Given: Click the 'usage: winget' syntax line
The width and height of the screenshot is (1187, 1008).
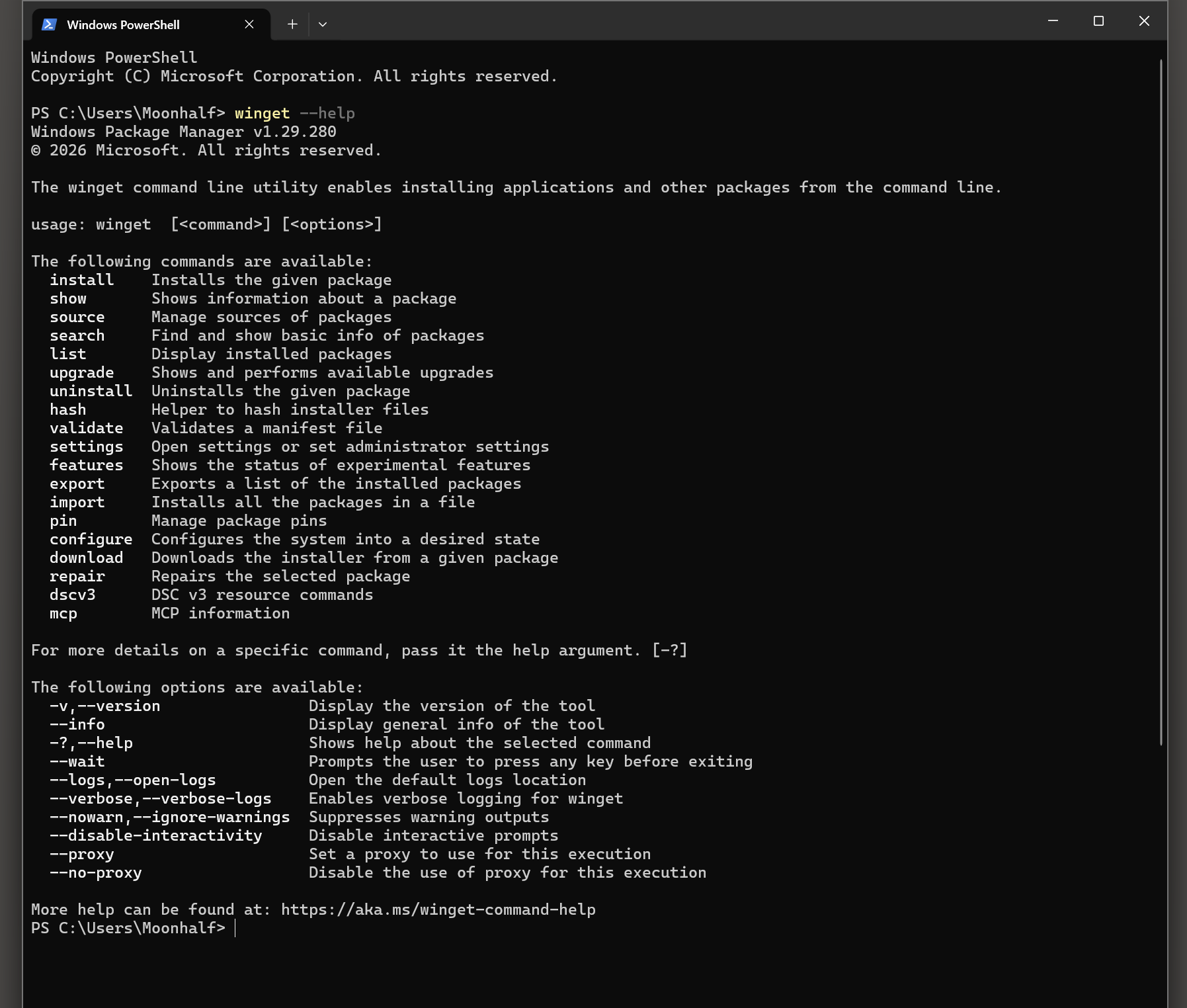Looking at the screenshot, I should [207, 224].
